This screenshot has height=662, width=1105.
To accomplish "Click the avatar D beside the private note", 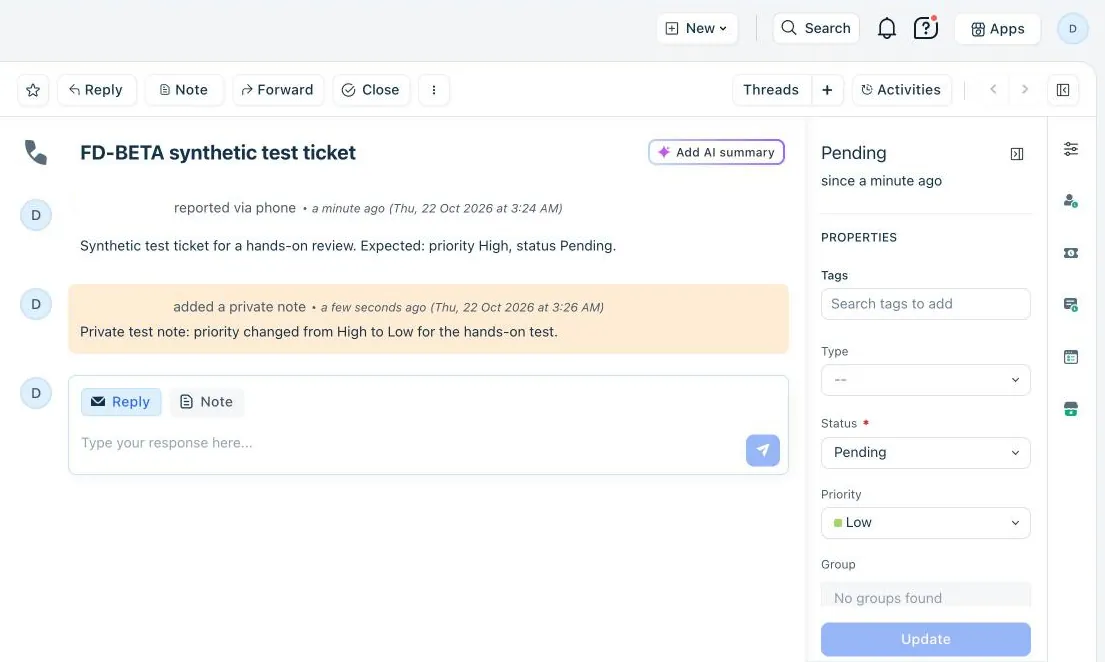I will 36,305.
